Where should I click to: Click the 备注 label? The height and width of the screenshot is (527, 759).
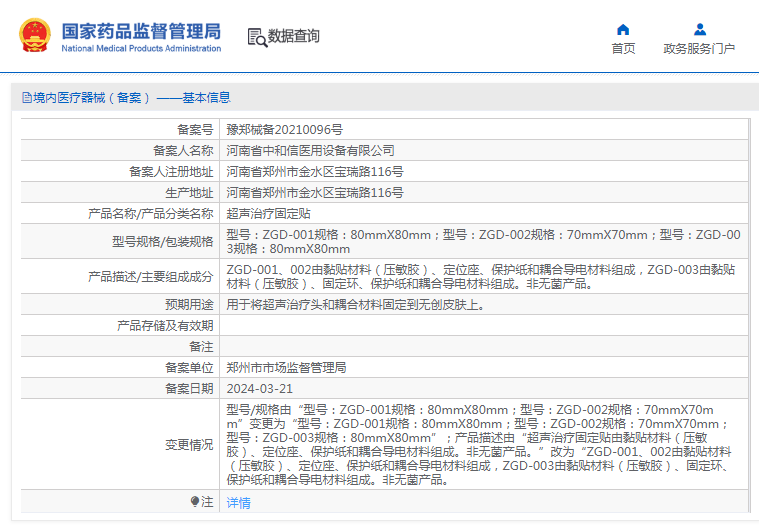point(201,346)
